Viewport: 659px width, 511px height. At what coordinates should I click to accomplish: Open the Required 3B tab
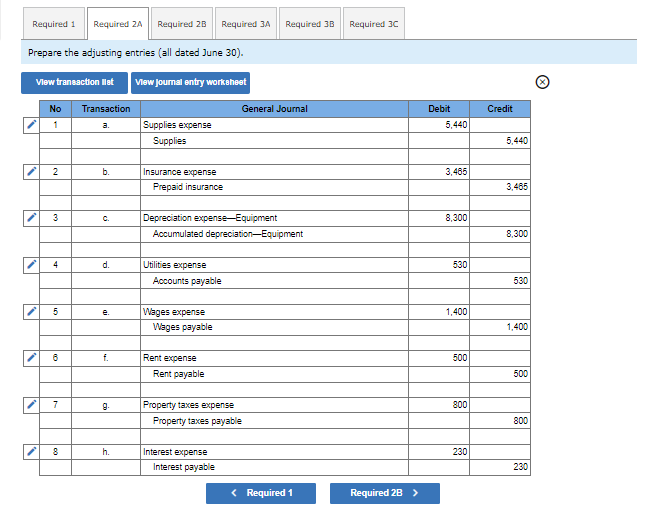[x=310, y=24]
